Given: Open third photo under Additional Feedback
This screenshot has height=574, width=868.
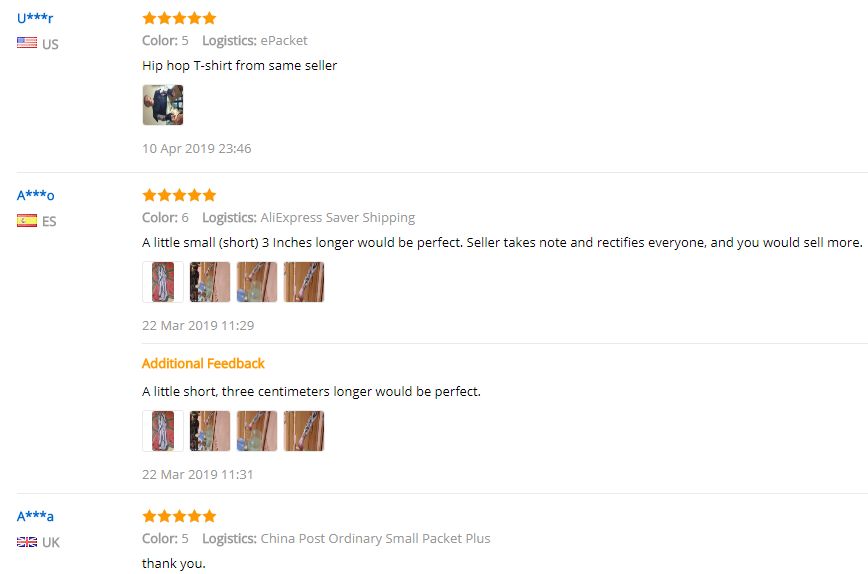Looking at the screenshot, I should 257,431.
